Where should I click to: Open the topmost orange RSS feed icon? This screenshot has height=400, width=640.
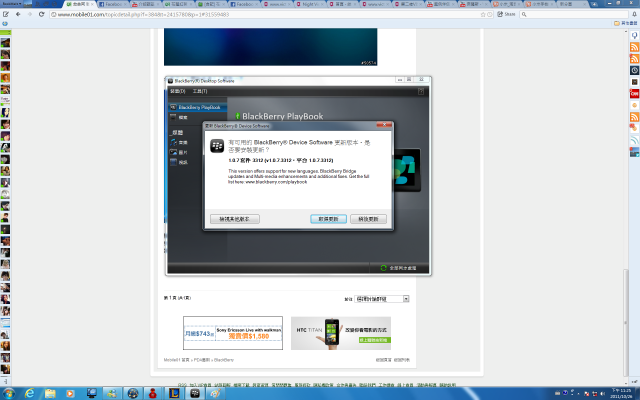[634, 47]
